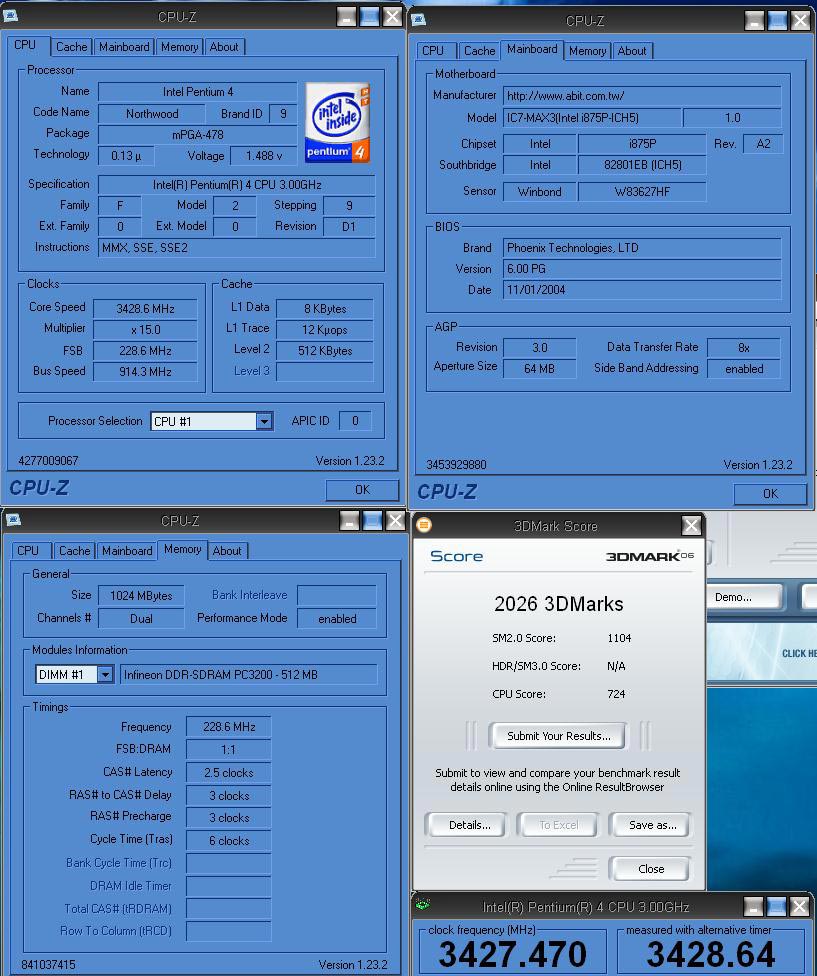Select About tab in the Memory CPU-Z window
817x976 pixels.
[227, 551]
